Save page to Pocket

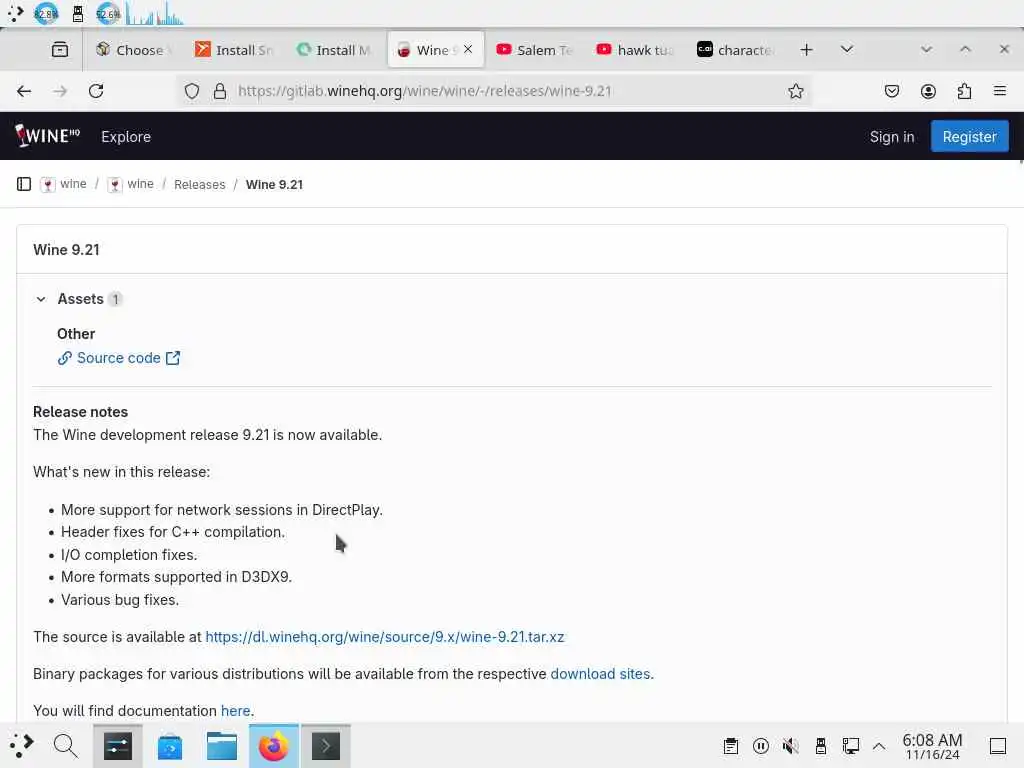click(891, 91)
